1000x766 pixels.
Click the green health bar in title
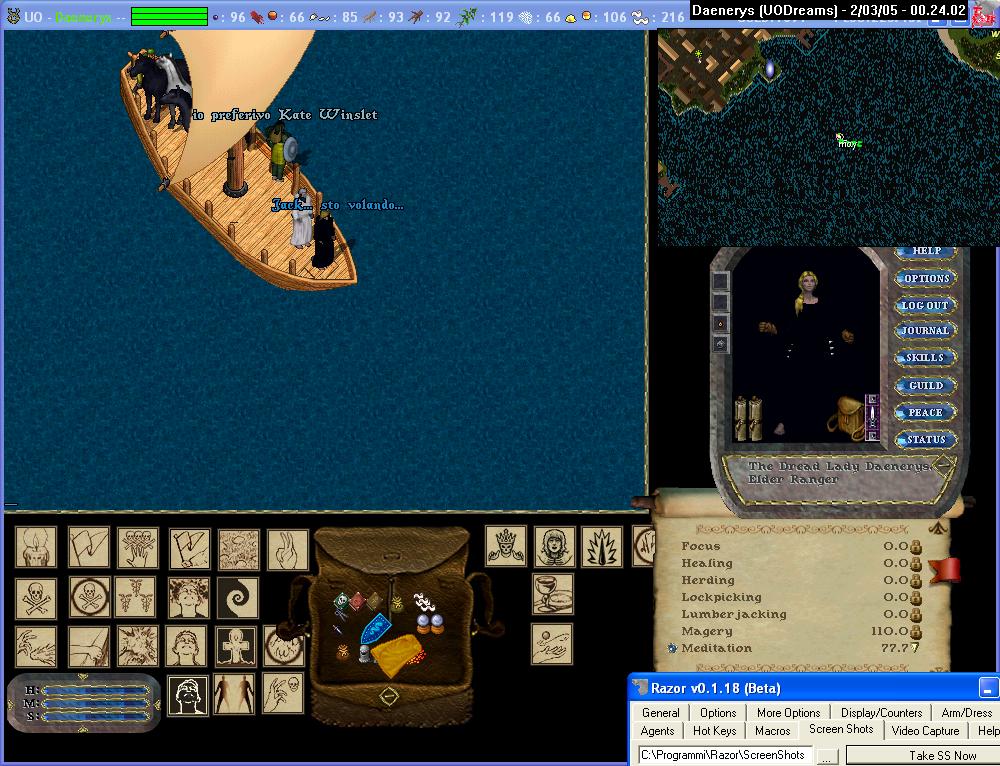169,16
